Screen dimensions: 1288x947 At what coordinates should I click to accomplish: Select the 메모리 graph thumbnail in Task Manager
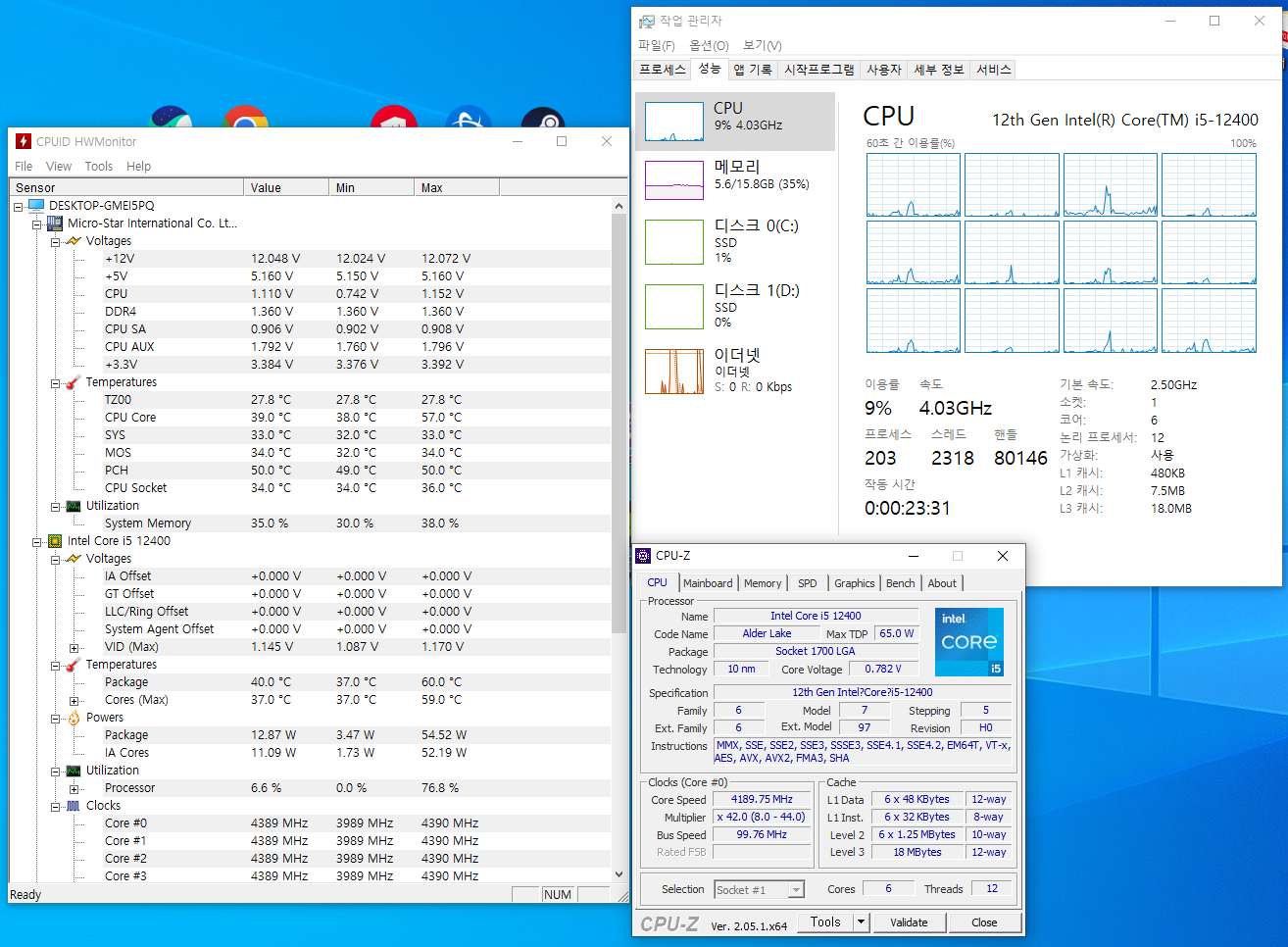coord(674,180)
